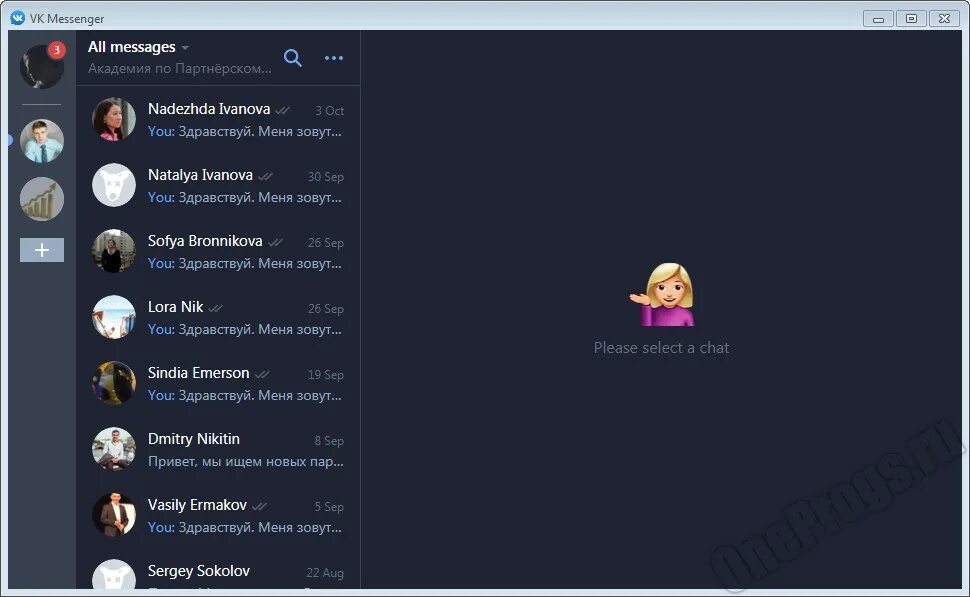Click the 5 Sep date label
The height and width of the screenshot is (597, 970).
point(328,507)
